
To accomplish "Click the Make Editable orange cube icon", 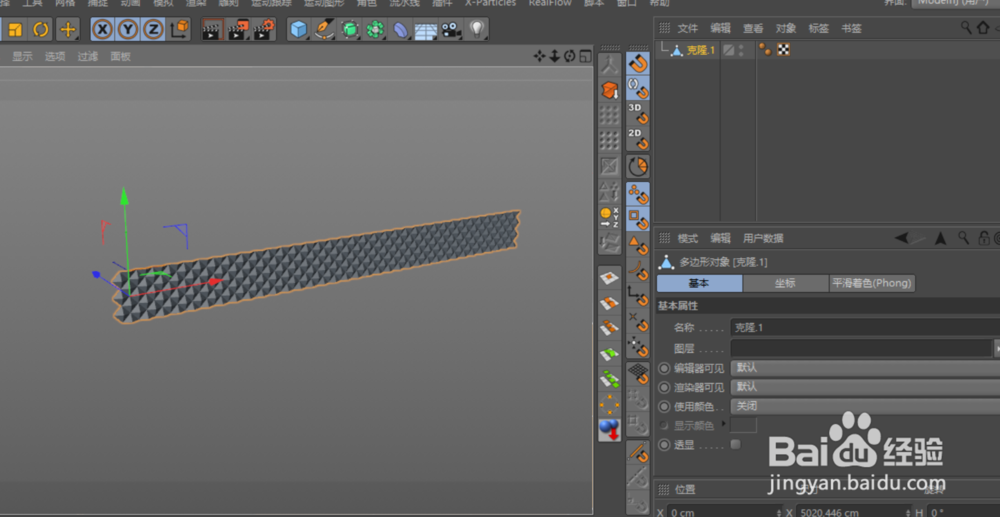I will pyautogui.click(x=610, y=90).
